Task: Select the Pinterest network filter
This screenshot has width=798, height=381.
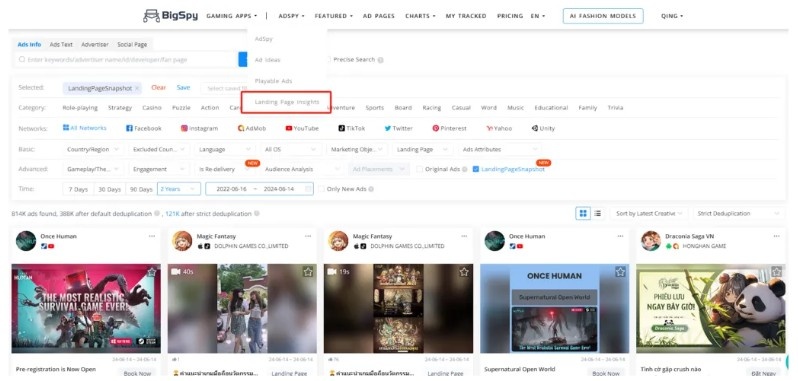Action: tap(449, 128)
